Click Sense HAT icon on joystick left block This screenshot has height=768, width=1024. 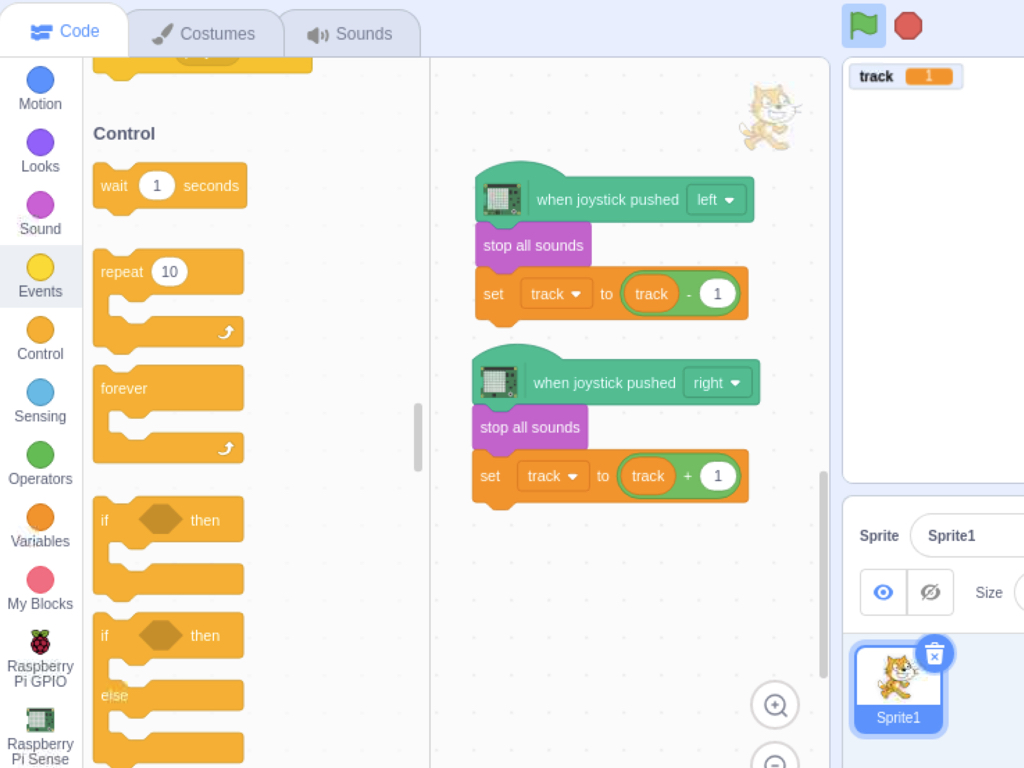tap(502, 199)
